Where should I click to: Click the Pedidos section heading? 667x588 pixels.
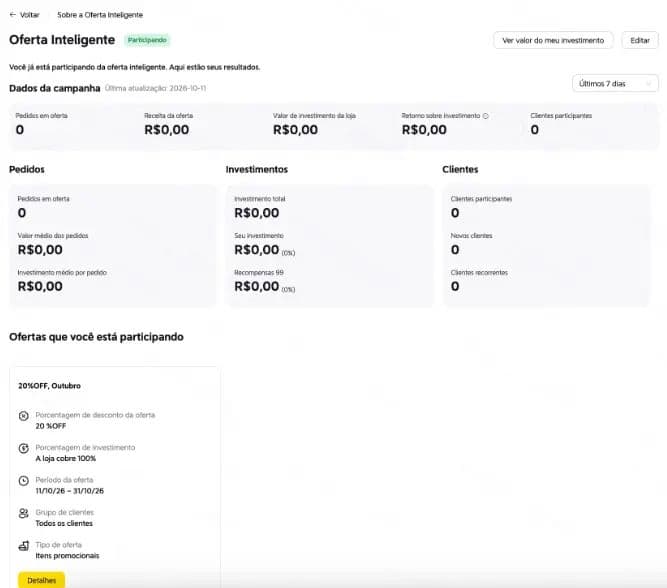click(27, 169)
